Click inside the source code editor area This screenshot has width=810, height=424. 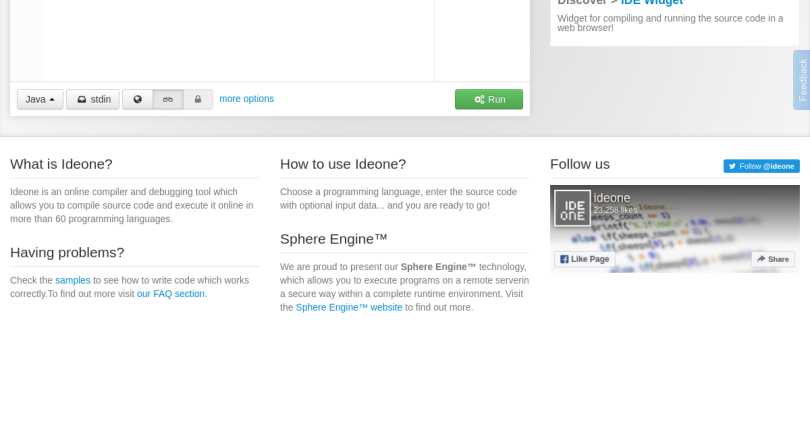tap(238, 40)
